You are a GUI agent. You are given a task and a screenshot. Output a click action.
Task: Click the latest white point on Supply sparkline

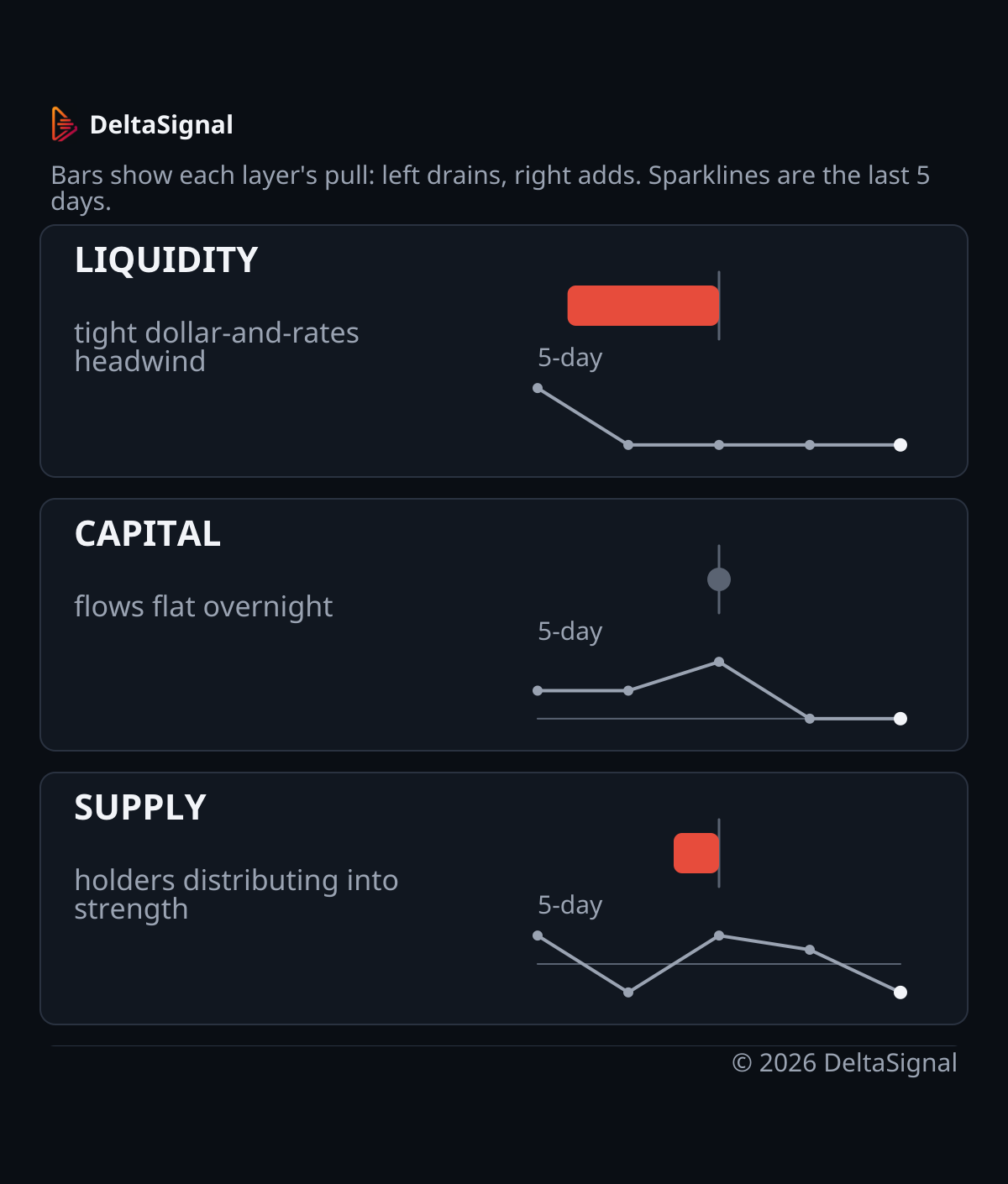click(900, 993)
